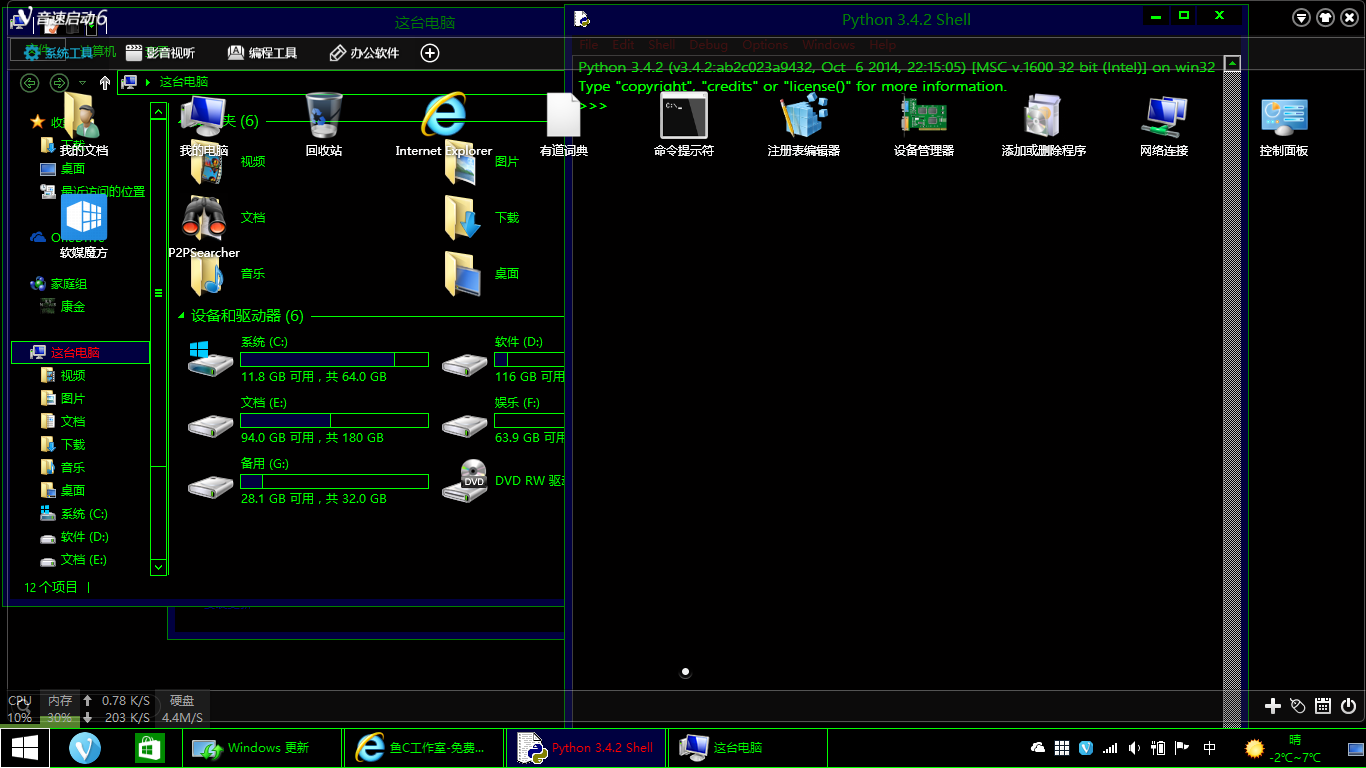Open the 下载 folder in Explorer content
The width and height of the screenshot is (1366, 768).
click(x=484, y=217)
